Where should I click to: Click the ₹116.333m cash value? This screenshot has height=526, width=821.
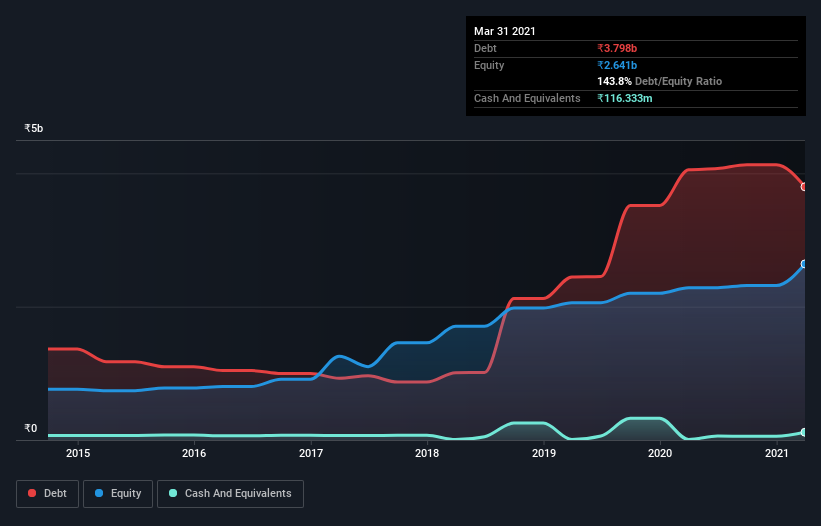[625, 98]
